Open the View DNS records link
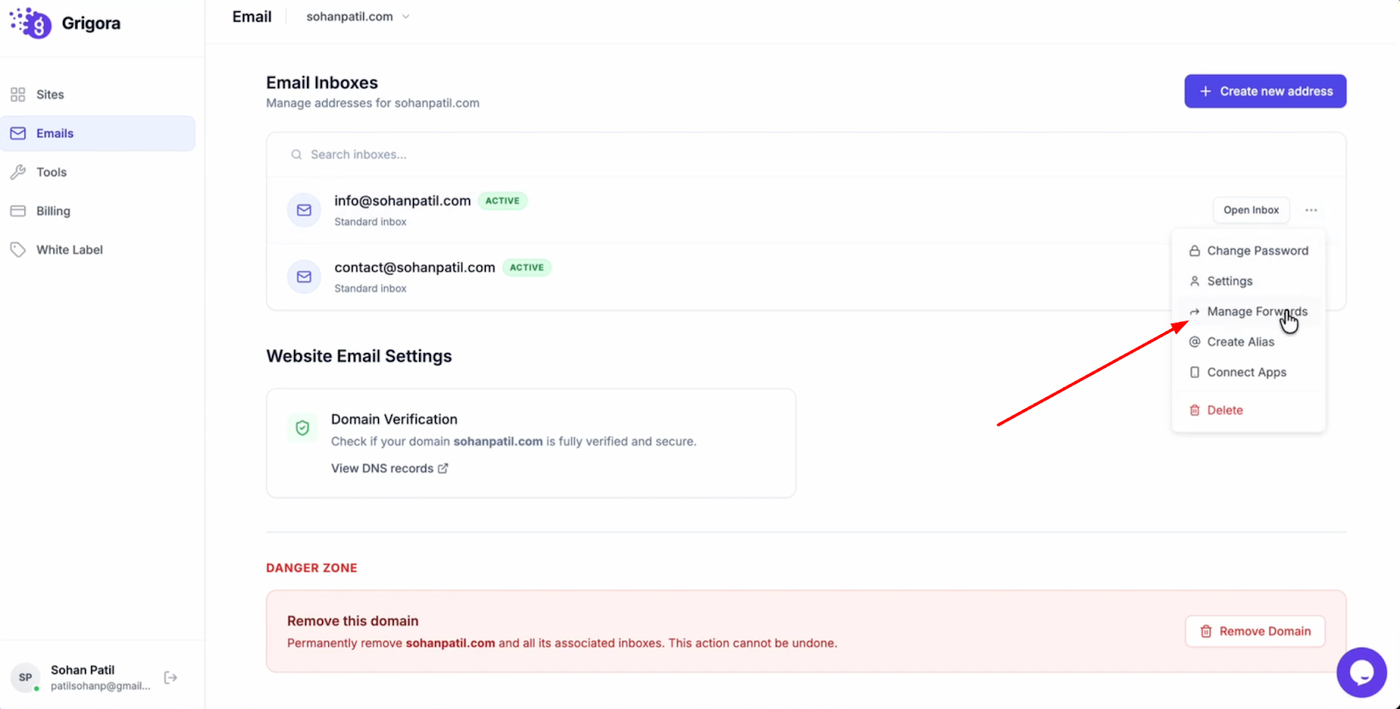The width and height of the screenshot is (1400, 709). [389, 468]
